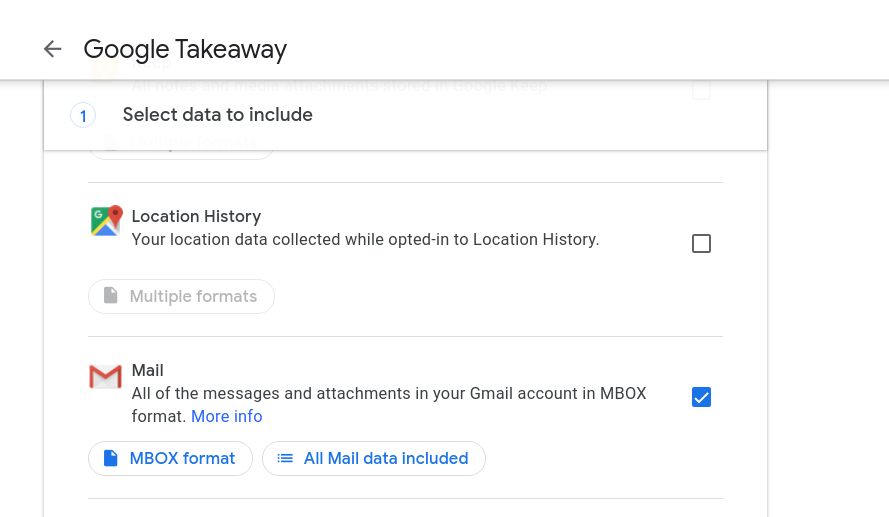
Task: Click the list icon in All Mail data included
Action: (x=285, y=458)
